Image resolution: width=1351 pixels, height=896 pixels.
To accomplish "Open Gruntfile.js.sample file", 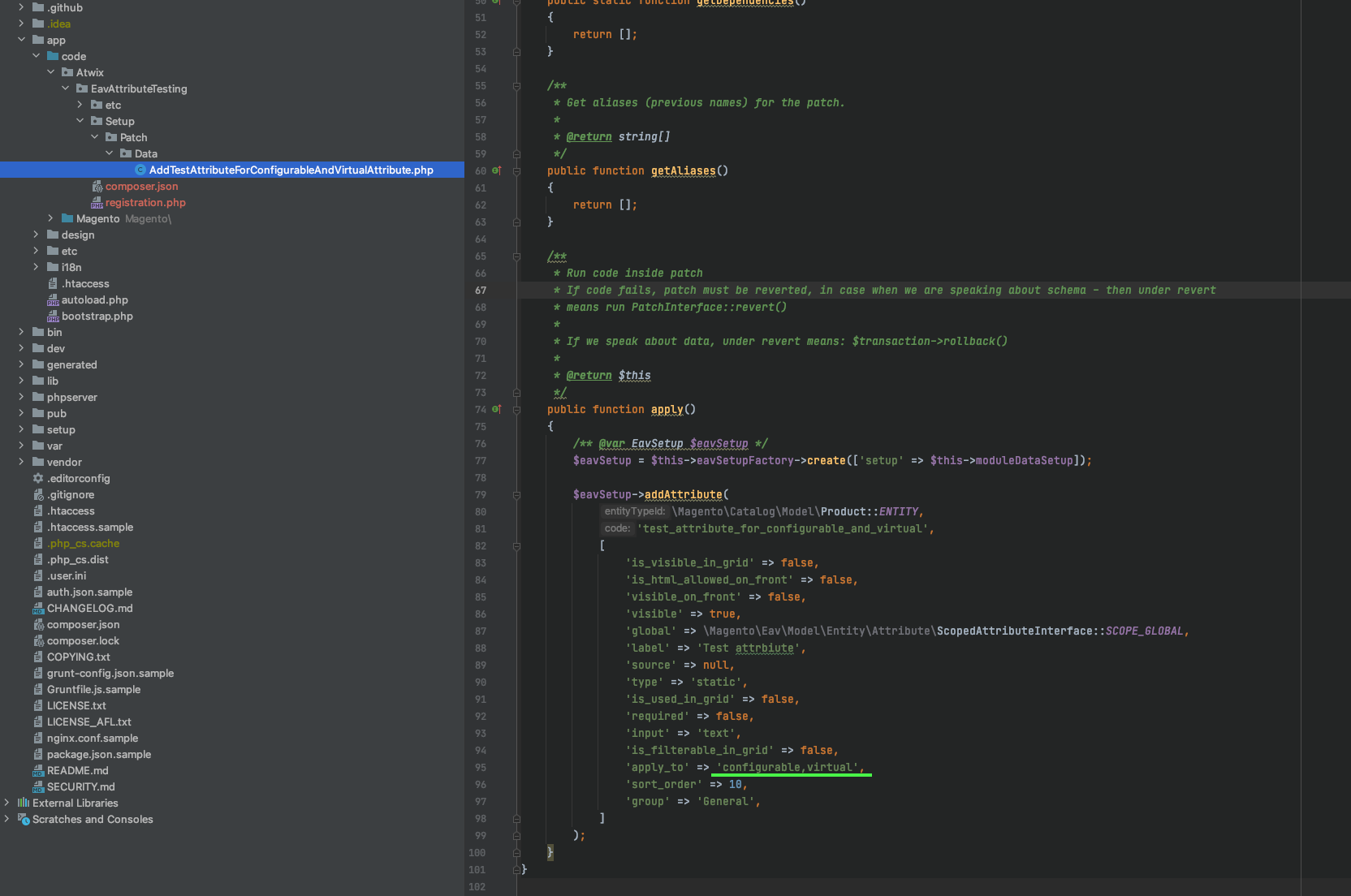I will click(x=93, y=689).
